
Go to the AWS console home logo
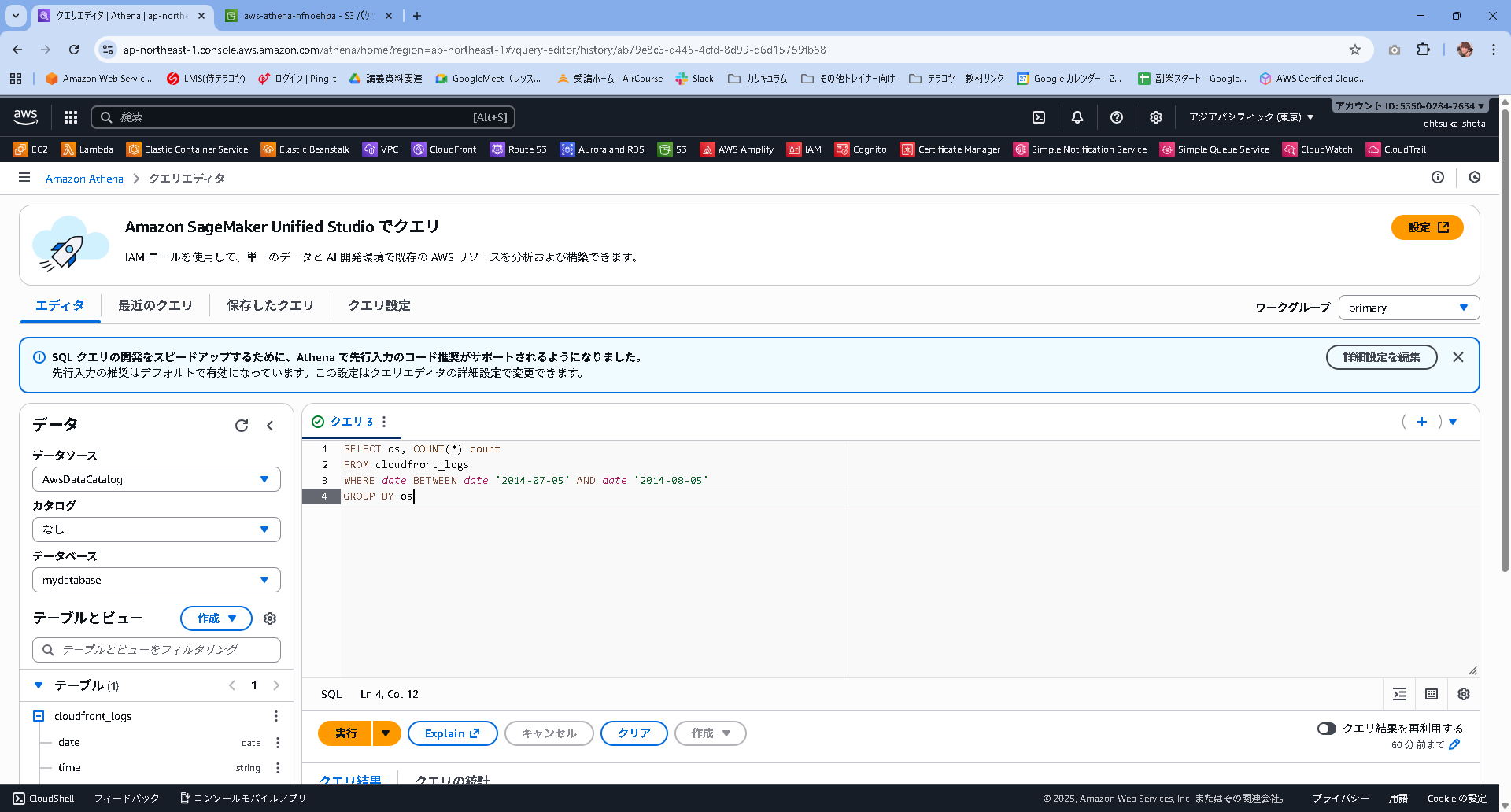[x=25, y=117]
